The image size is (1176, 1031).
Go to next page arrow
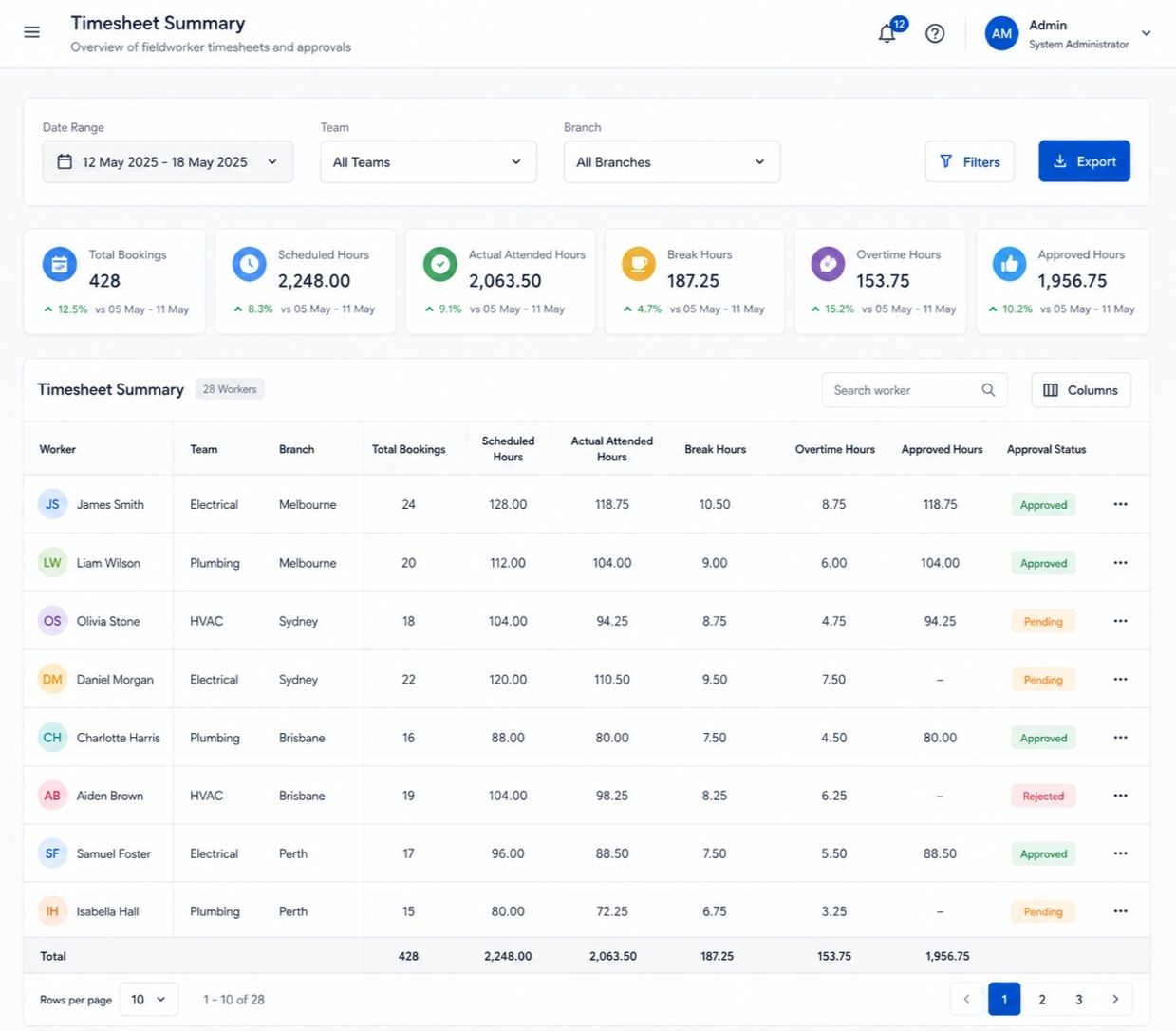pyautogui.click(x=1115, y=999)
